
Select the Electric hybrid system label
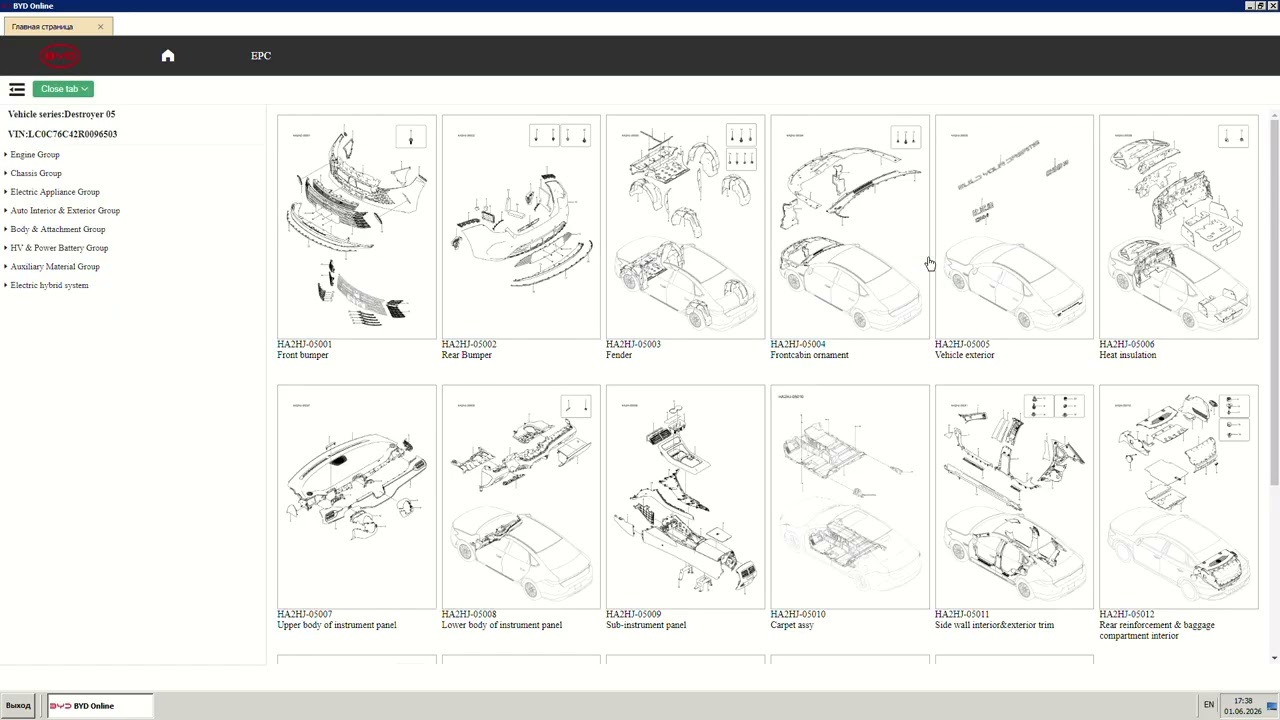point(49,285)
